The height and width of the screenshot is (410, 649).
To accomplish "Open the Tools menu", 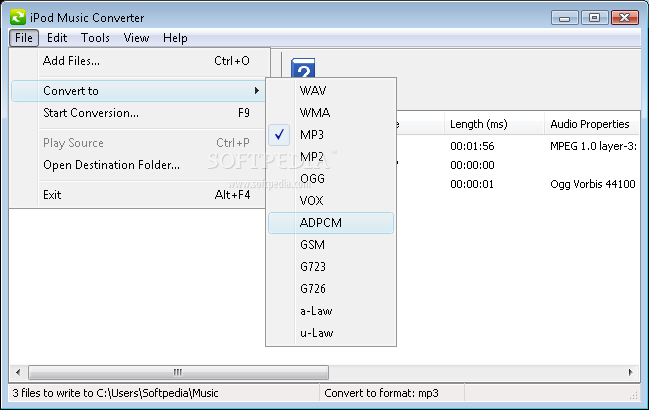I will click(95, 38).
